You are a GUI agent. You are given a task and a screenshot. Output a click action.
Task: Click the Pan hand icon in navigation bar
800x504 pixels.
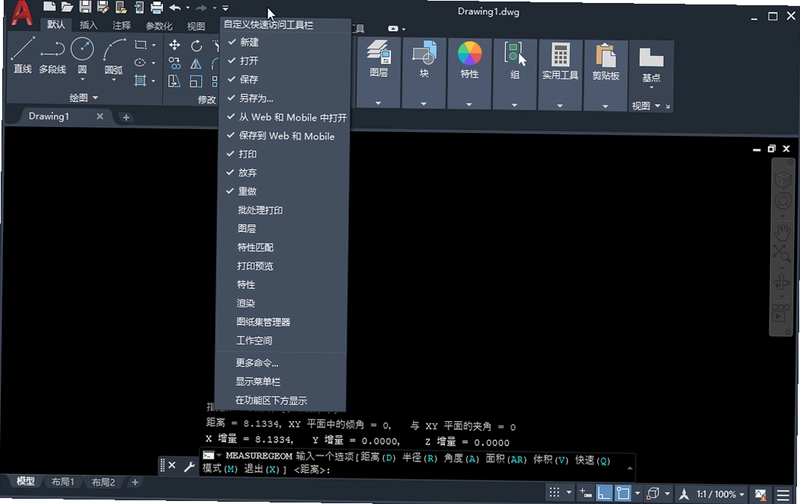pos(782,233)
